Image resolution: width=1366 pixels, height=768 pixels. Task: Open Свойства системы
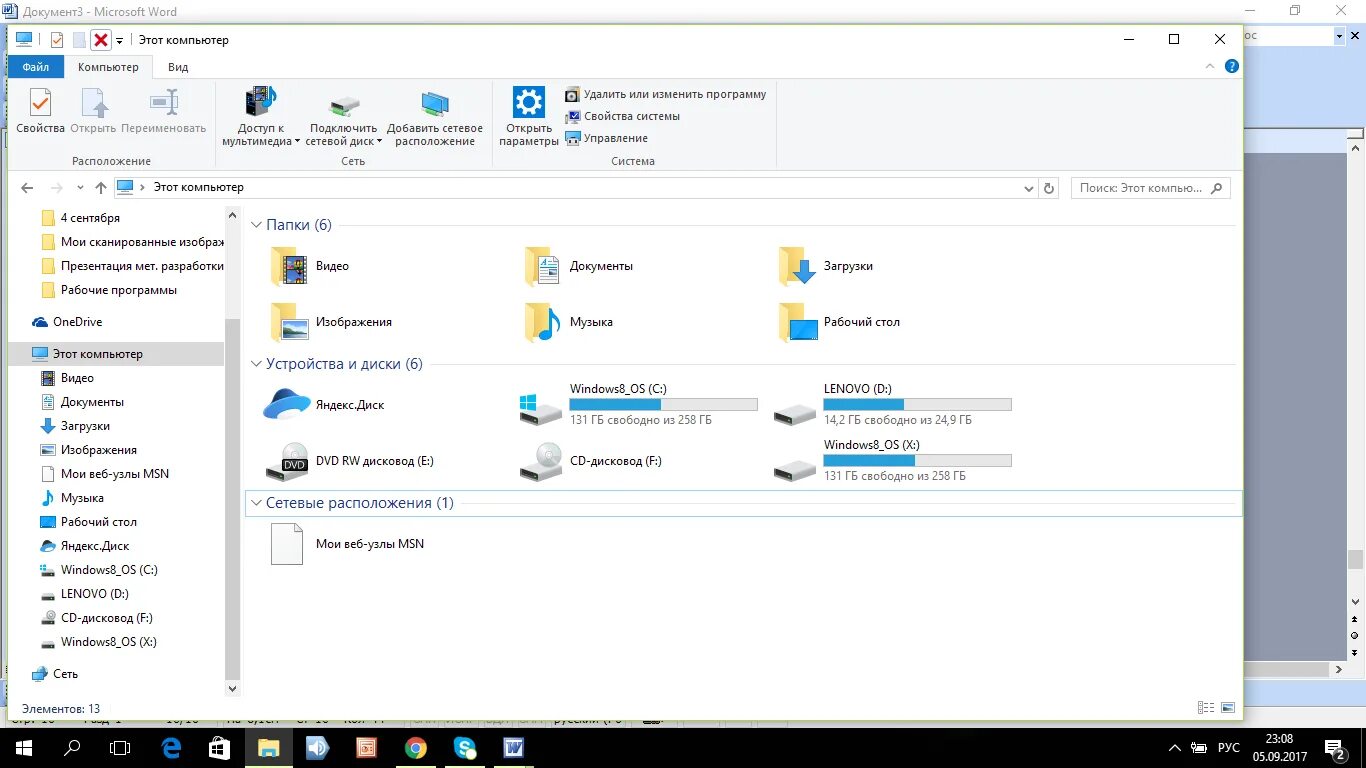[622, 116]
